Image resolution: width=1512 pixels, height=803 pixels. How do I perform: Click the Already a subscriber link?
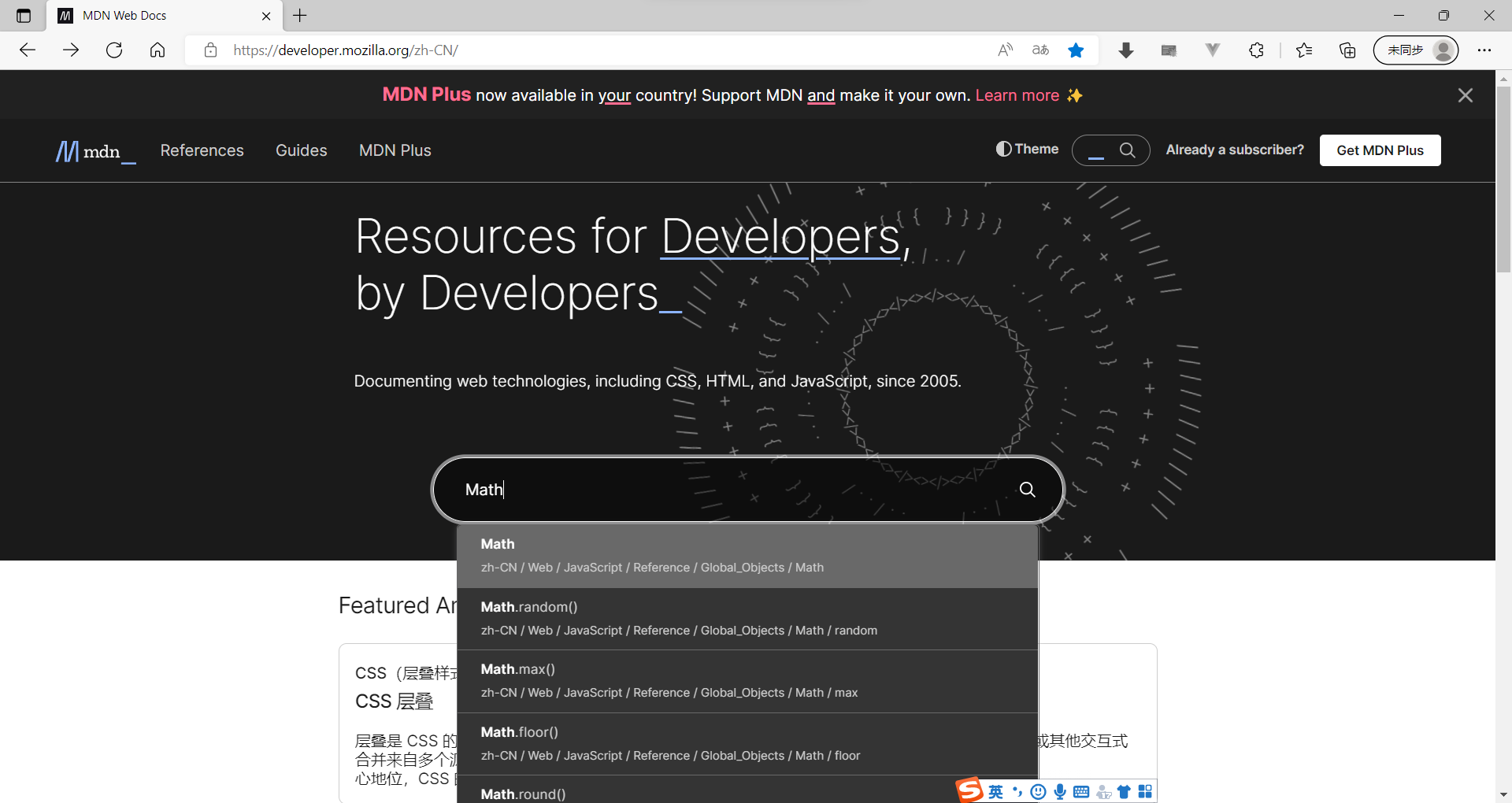tap(1235, 150)
